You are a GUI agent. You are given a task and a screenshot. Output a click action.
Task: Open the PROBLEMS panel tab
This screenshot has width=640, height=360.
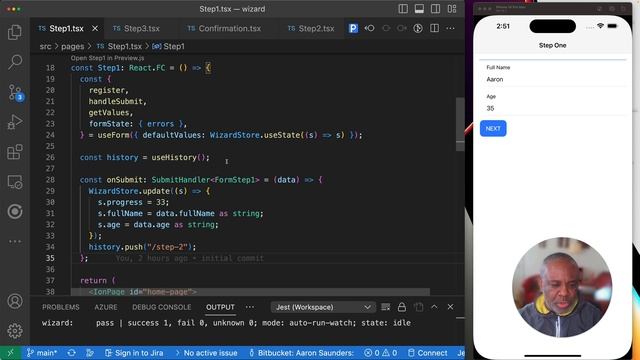click(x=61, y=307)
